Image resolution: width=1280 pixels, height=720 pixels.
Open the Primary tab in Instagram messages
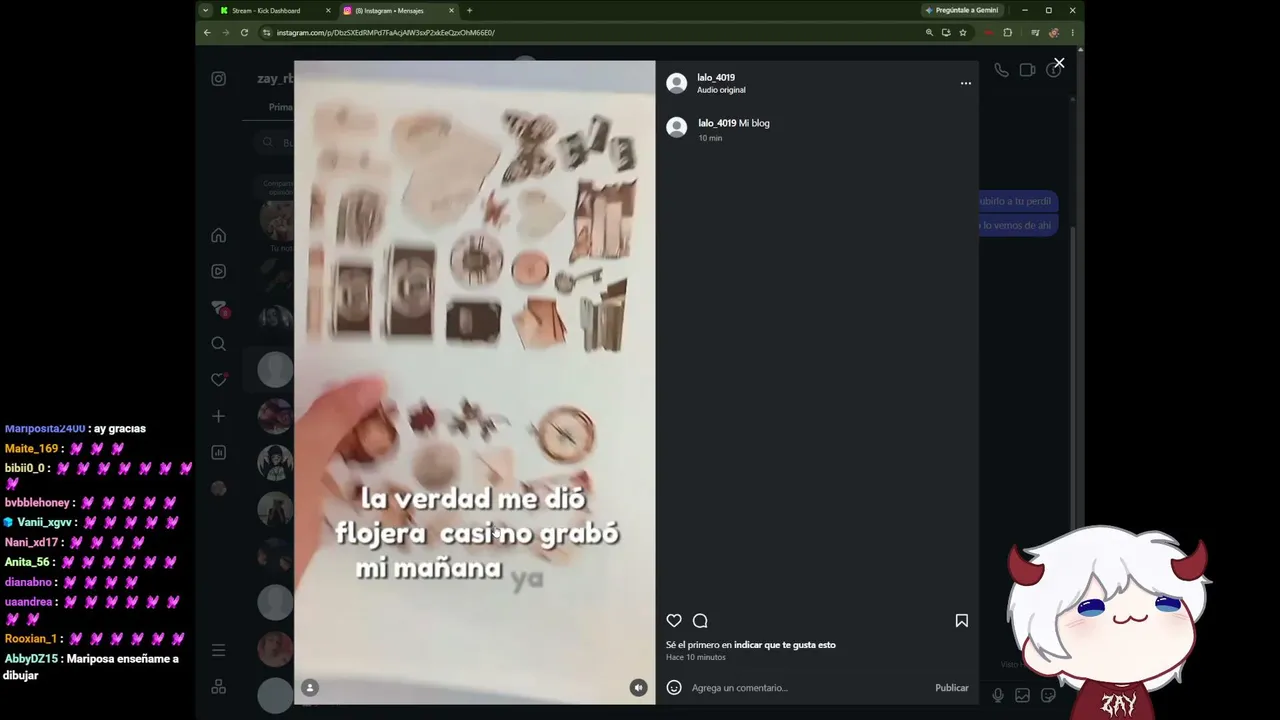click(x=281, y=107)
